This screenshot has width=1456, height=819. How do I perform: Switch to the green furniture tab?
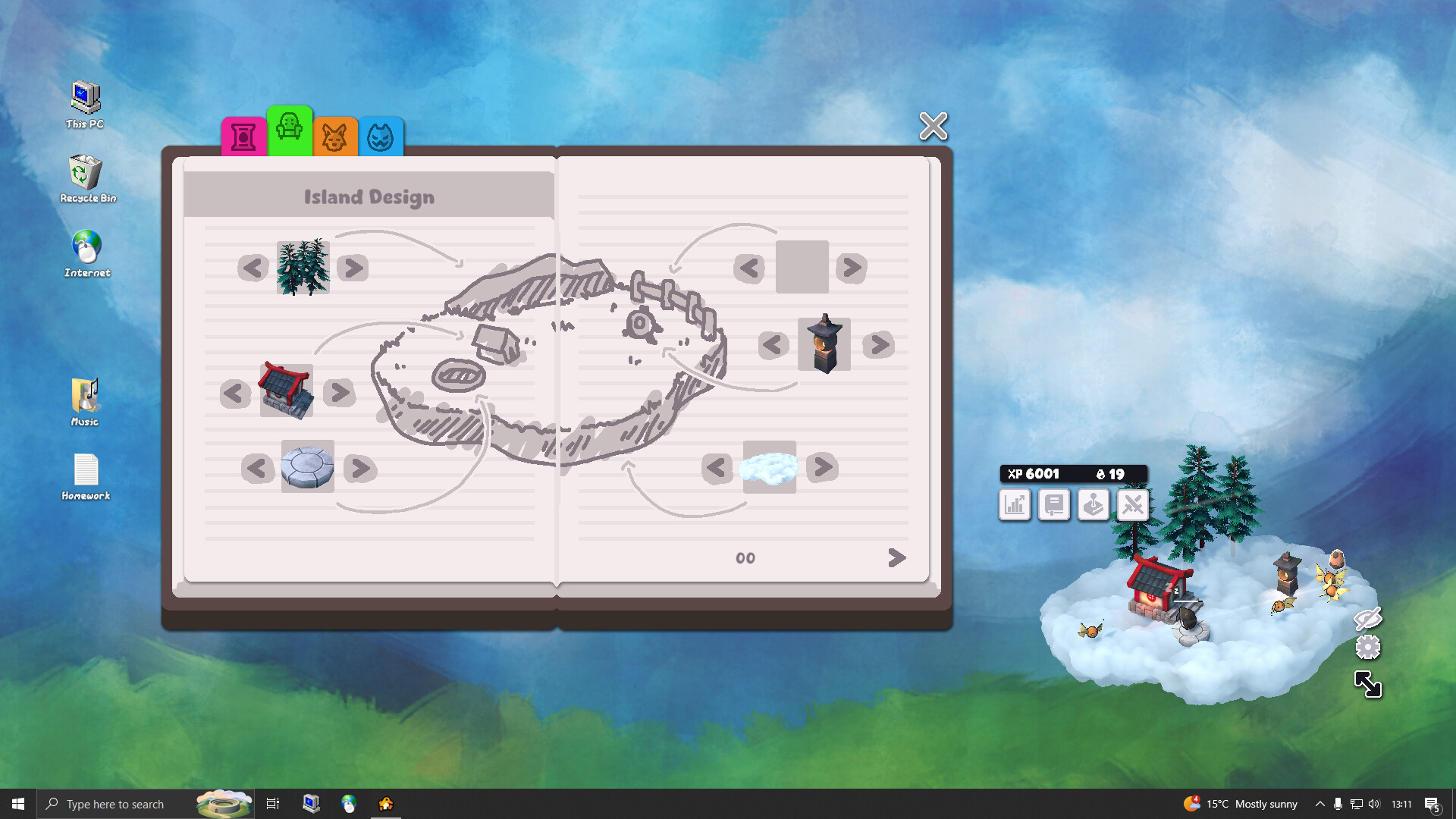pos(290,130)
